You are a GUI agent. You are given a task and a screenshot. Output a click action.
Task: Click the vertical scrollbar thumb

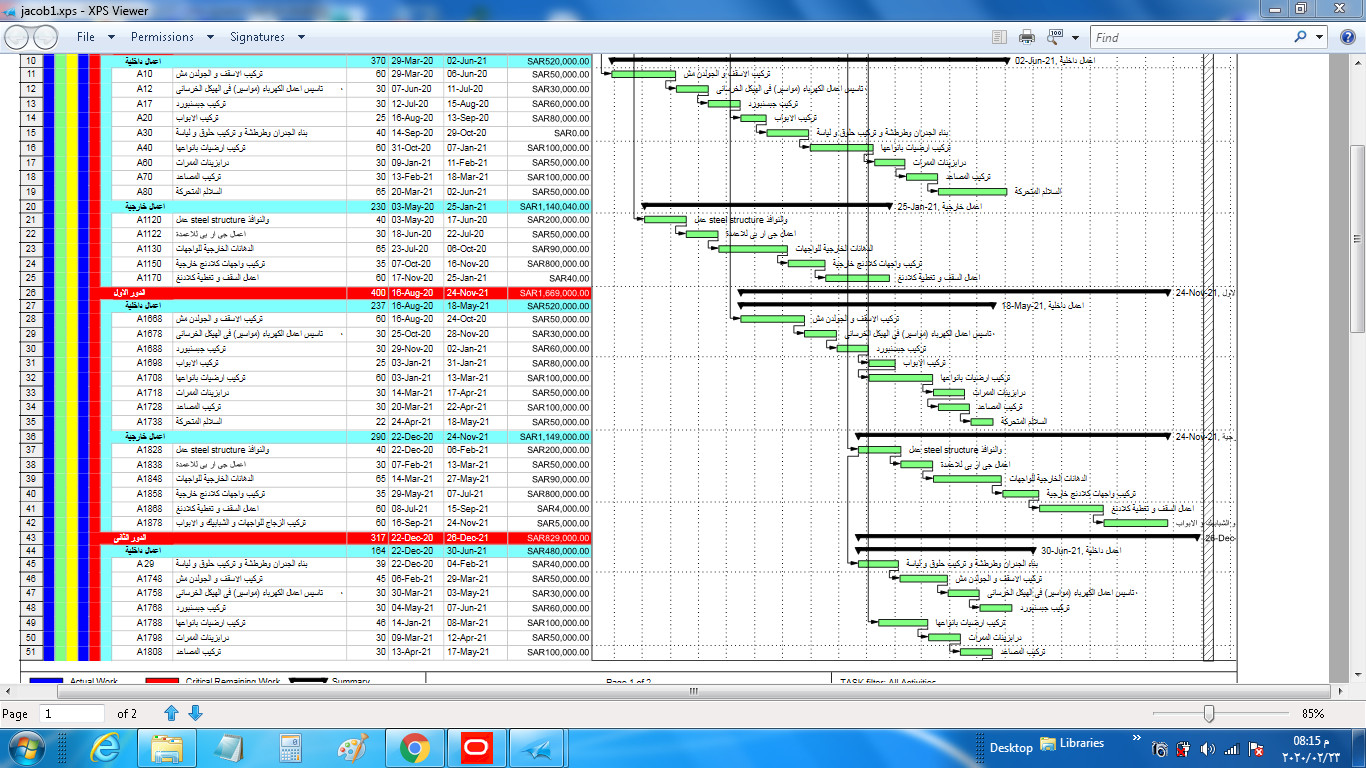coord(1357,239)
